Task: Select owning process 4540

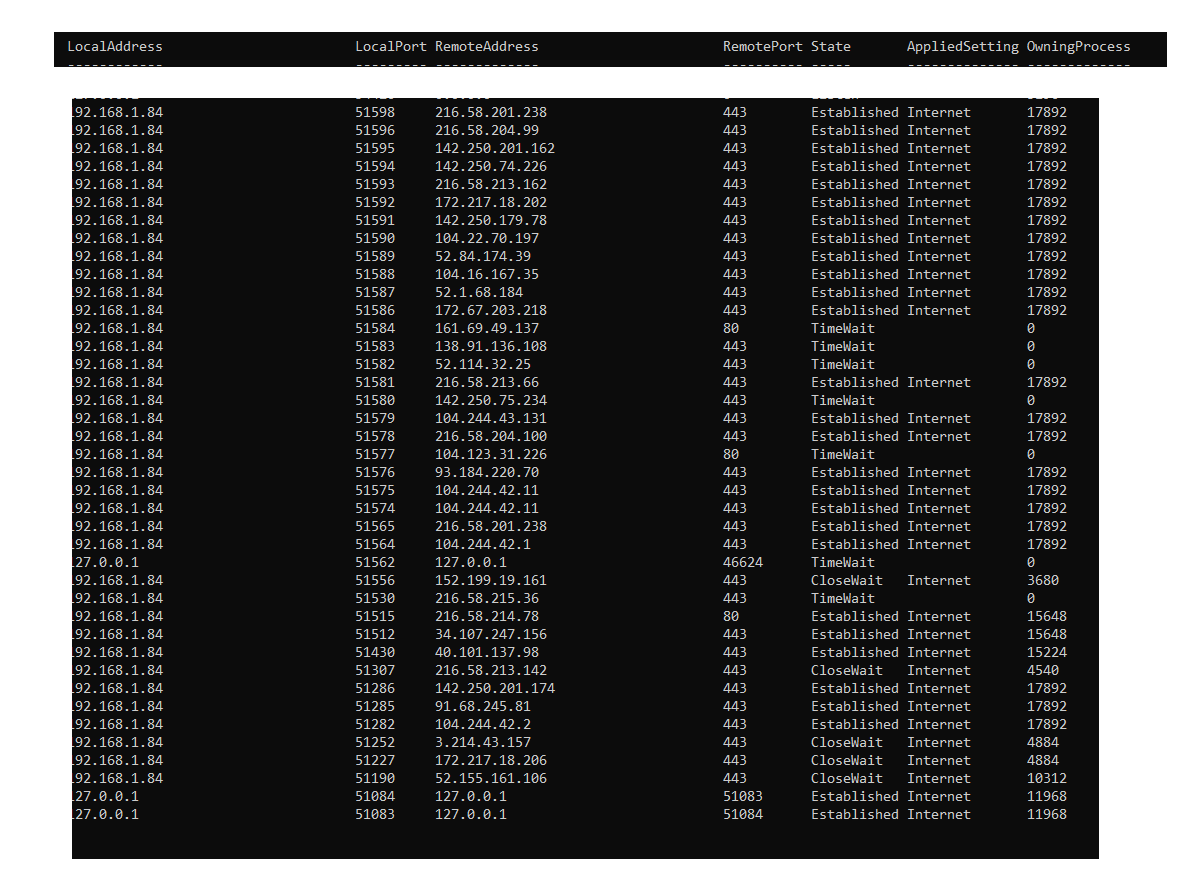Action: [1042, 671]
